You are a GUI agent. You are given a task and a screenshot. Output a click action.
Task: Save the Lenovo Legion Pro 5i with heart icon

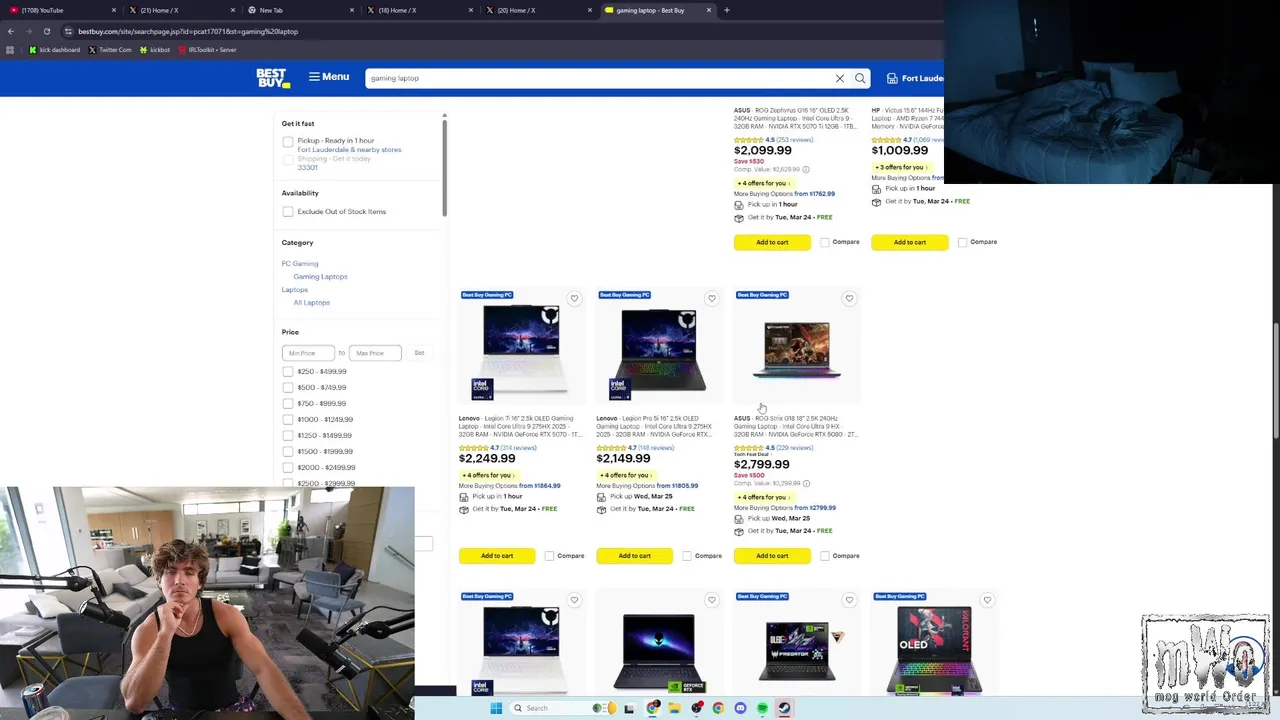click(712, 298)
